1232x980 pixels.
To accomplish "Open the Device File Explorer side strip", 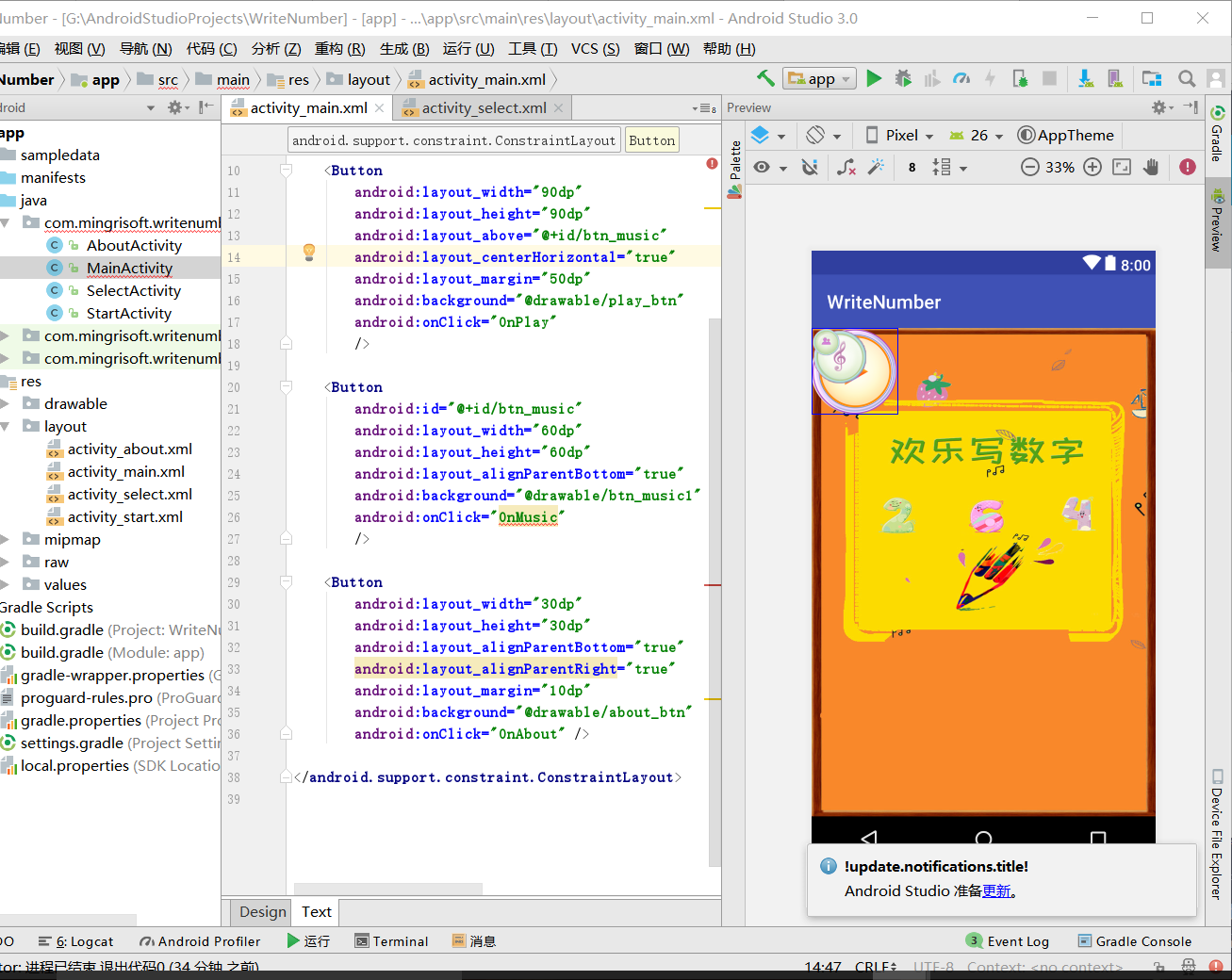I will 1217,835.
